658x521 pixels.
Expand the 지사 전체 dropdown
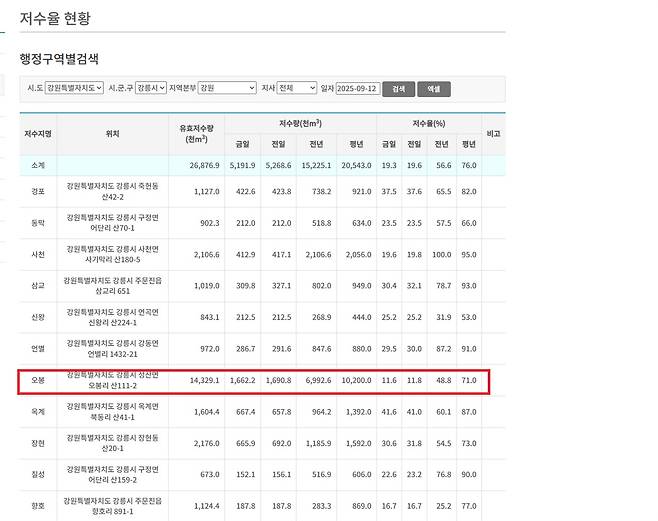(297, 88)
